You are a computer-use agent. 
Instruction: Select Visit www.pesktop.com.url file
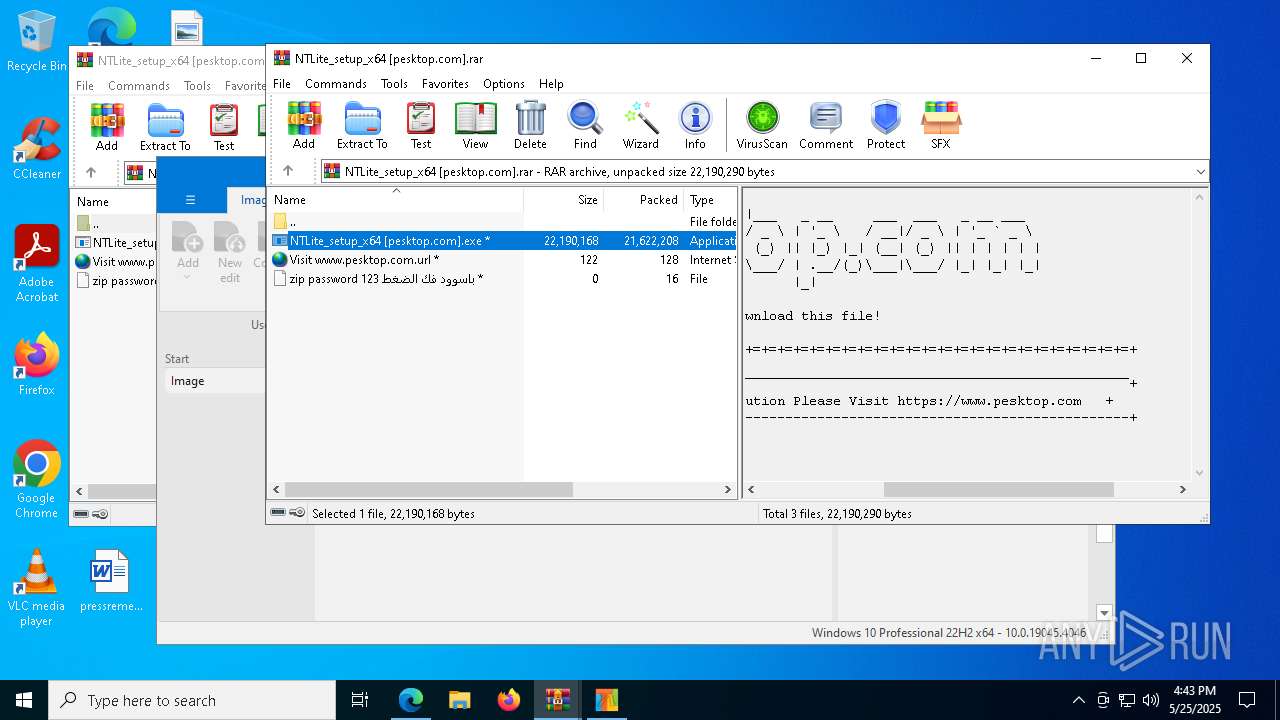[503, 259]
